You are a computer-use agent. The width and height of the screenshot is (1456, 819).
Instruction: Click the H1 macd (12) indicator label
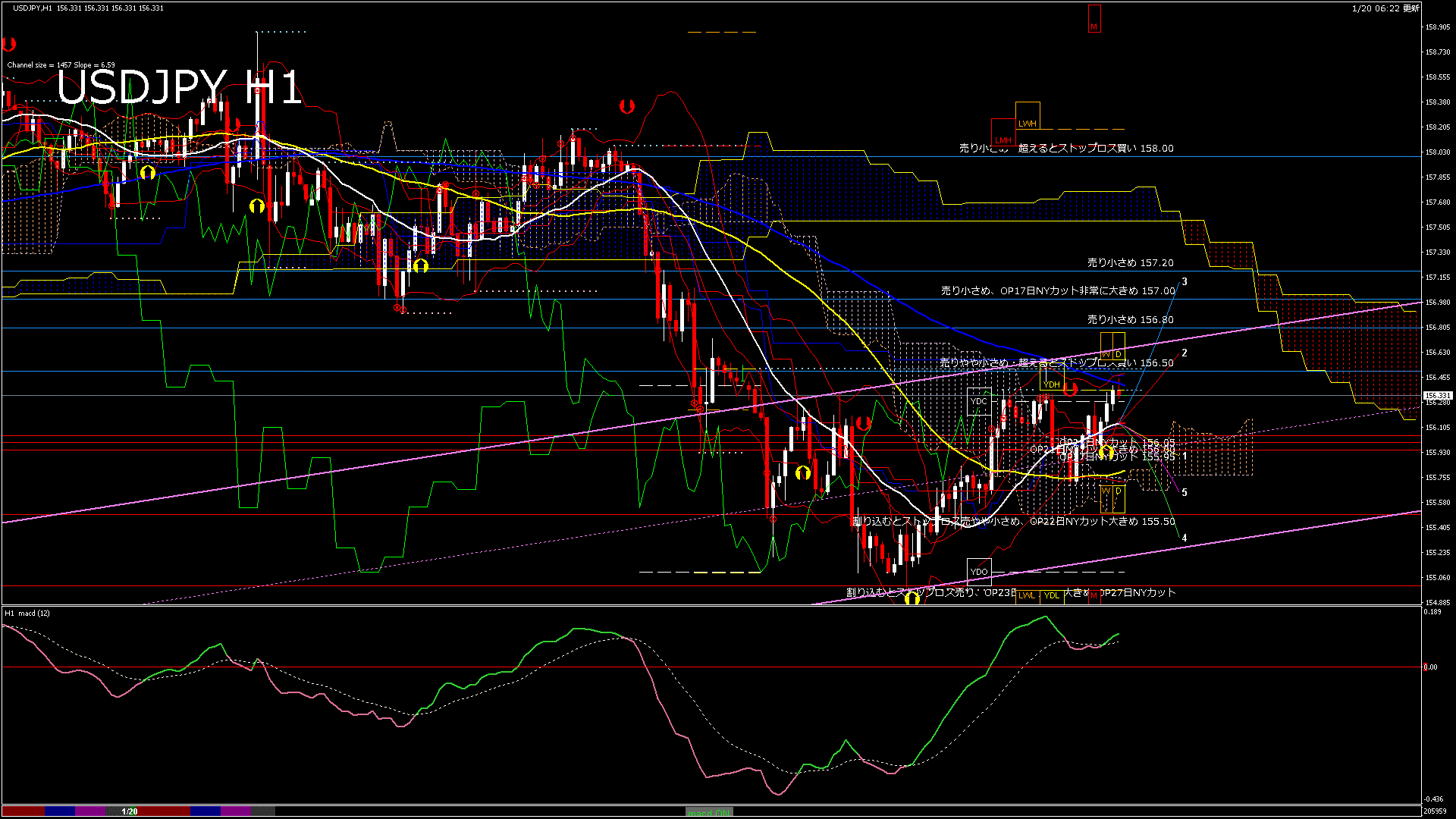point(27,613)
